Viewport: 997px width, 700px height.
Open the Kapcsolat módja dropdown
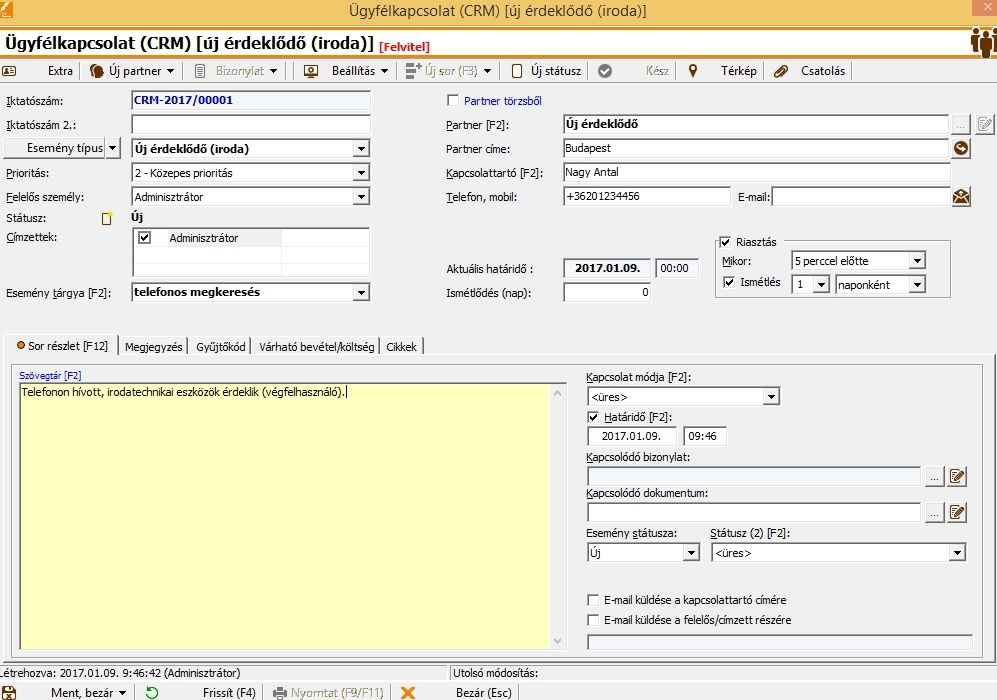pos(770,397)
